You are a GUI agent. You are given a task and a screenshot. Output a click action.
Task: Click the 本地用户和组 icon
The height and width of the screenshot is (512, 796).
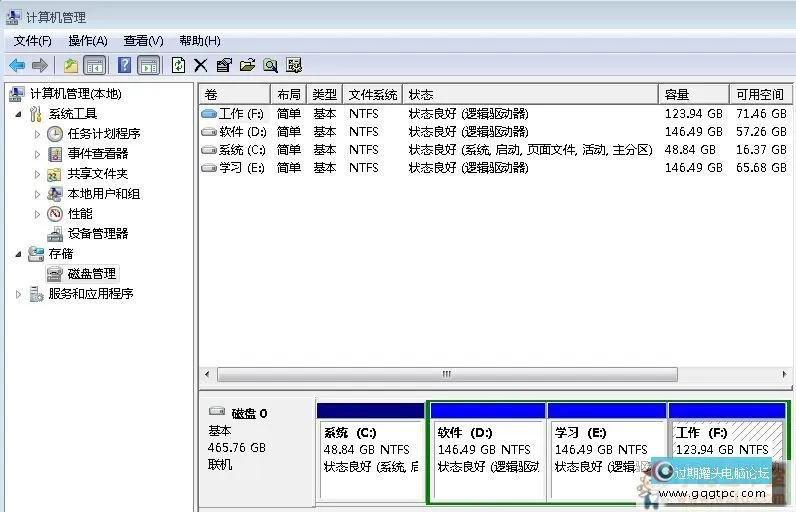[x=54, y=194]
